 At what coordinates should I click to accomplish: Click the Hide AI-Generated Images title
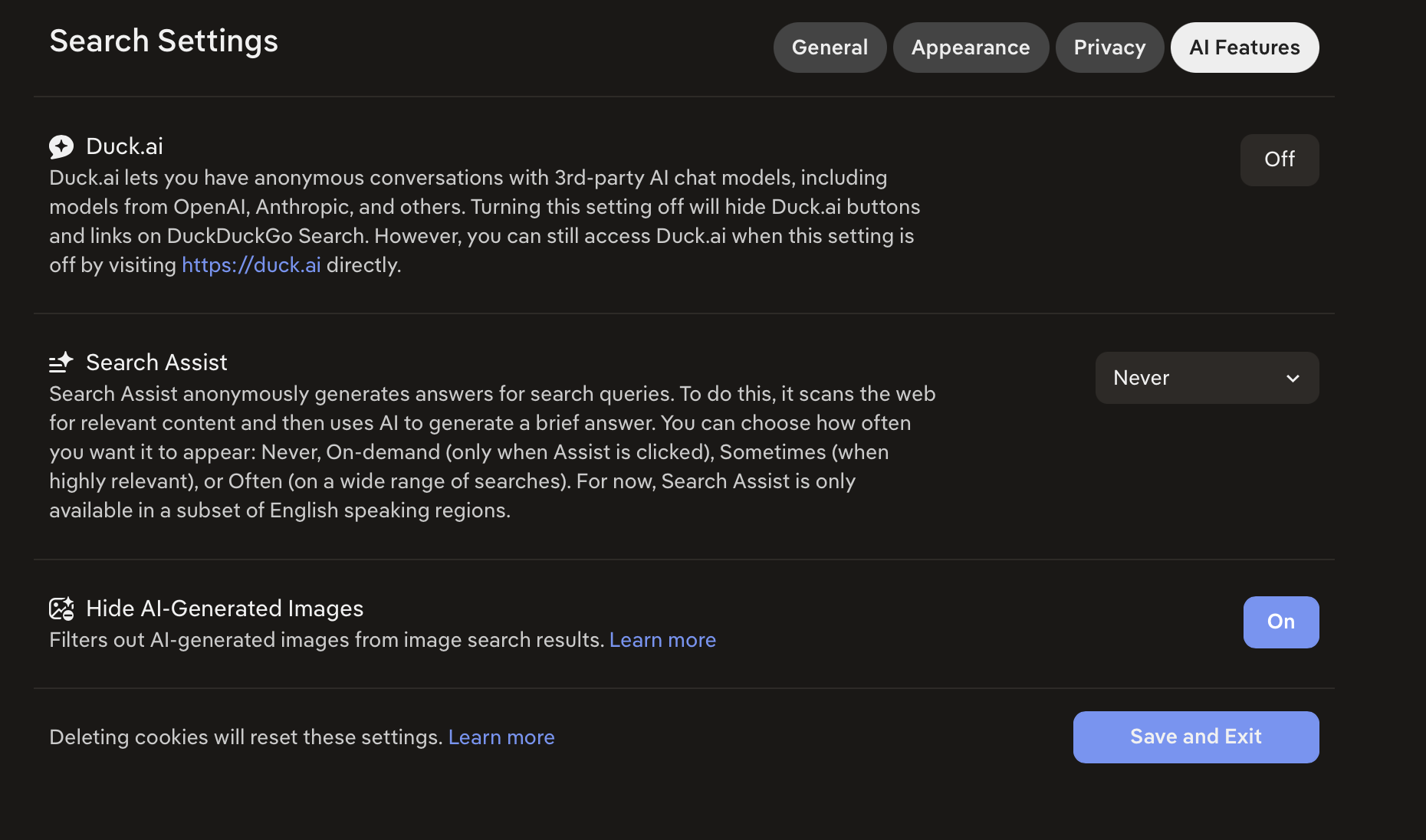(x=225, y=609)
